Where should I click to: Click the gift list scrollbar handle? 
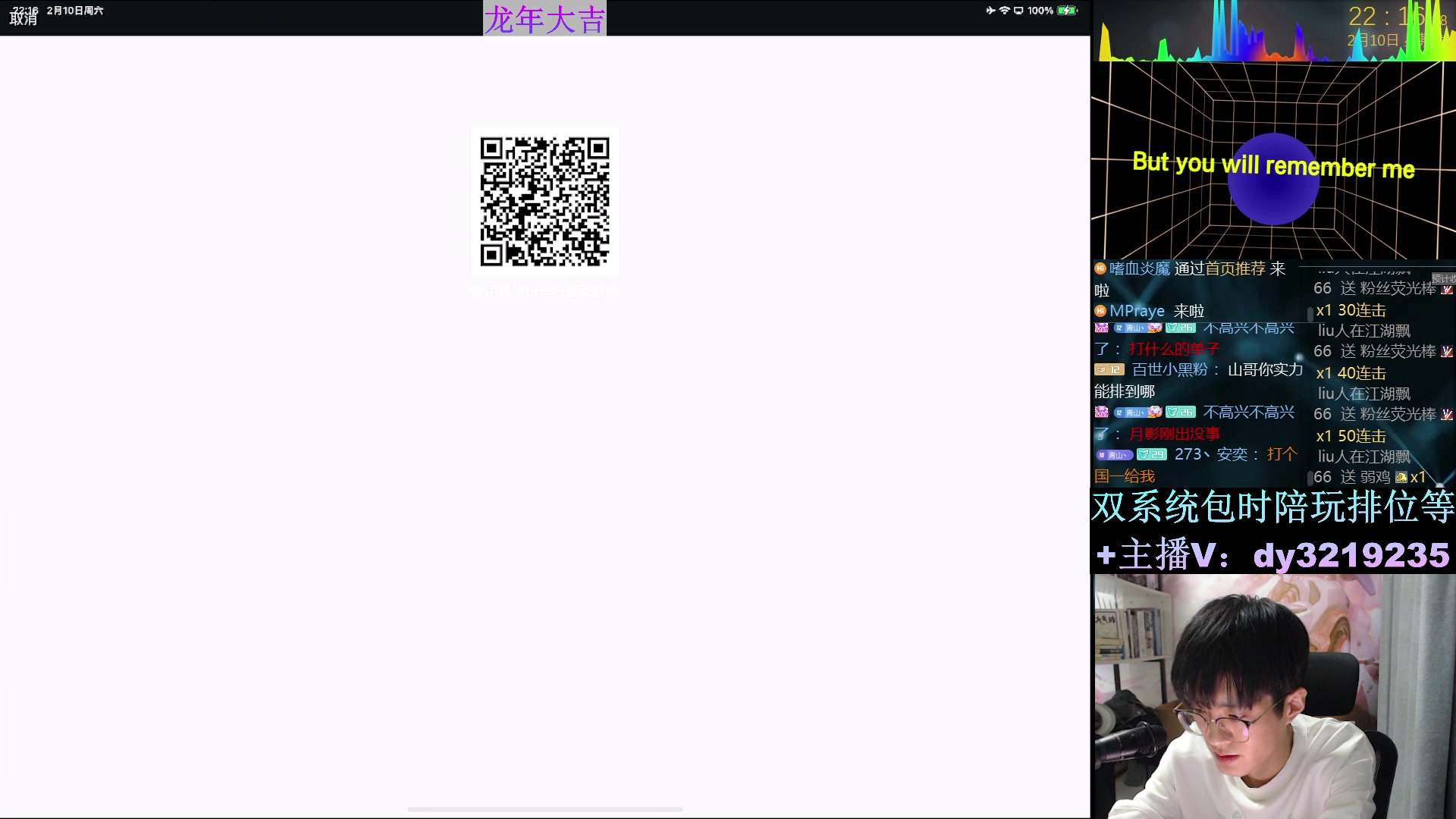click(1310, 313)
